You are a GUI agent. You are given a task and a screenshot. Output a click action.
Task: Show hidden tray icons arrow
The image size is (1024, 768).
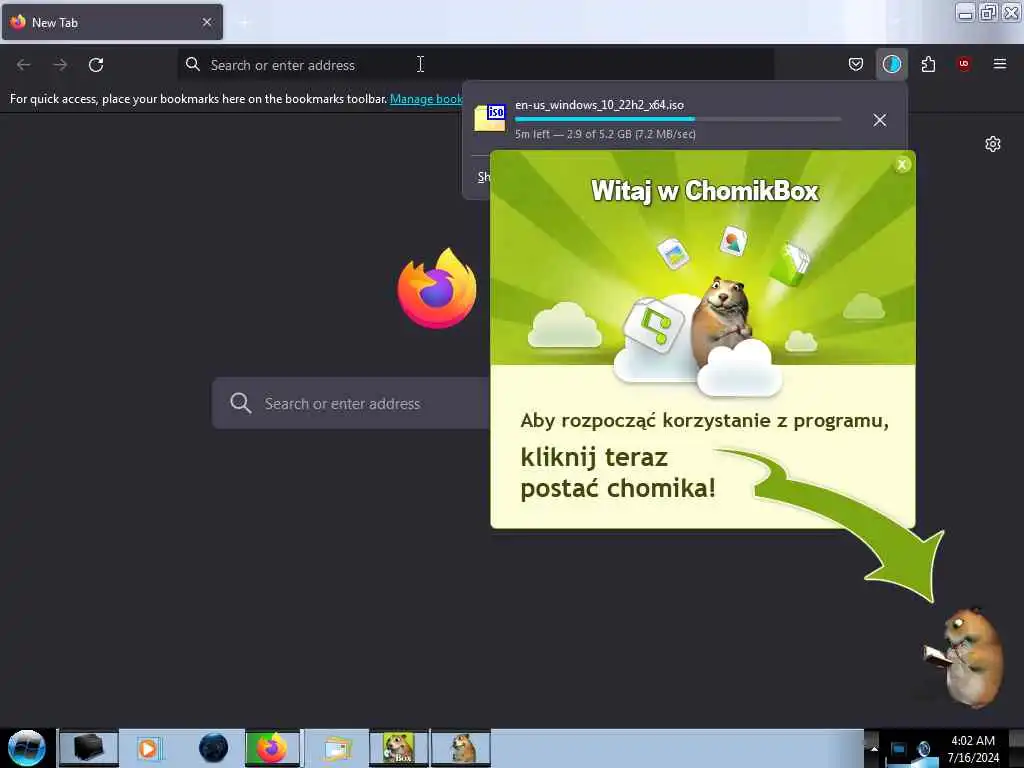click(872, 748)
